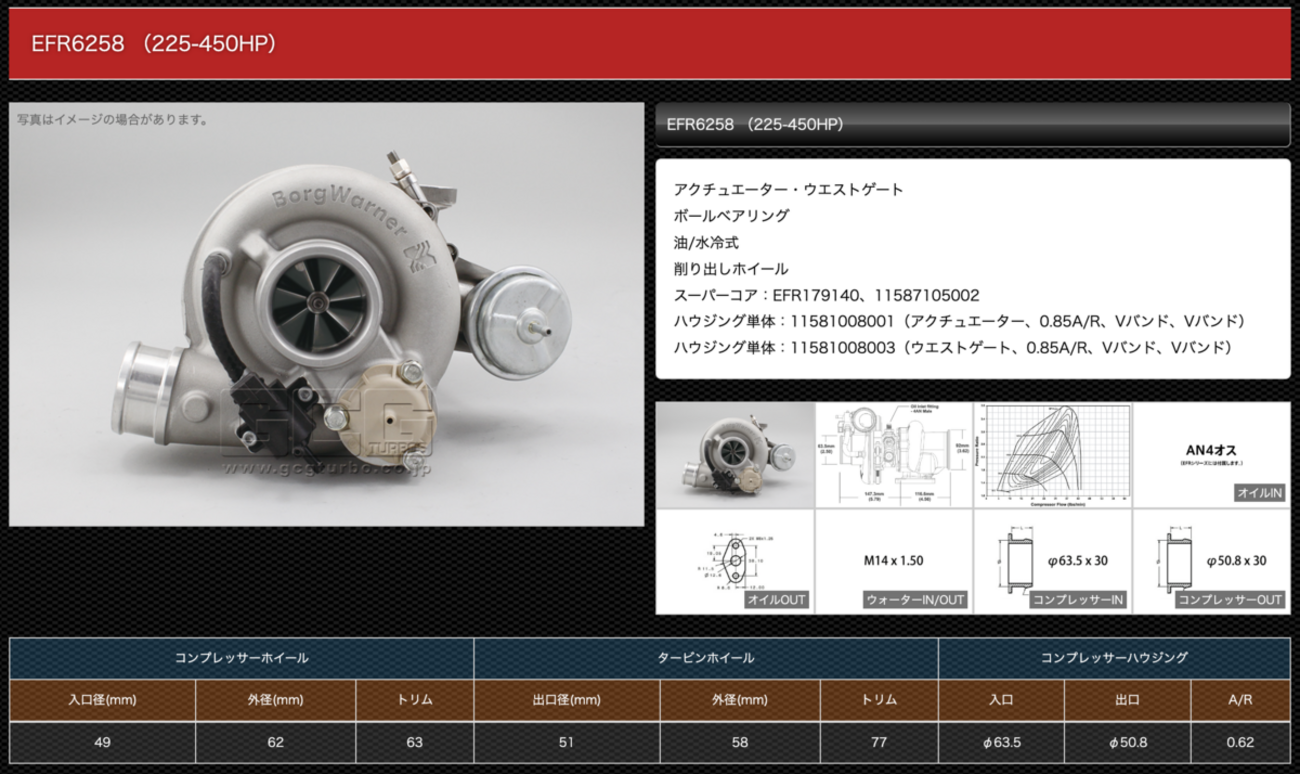The height and width of the screenshot is (774, 1300).
Task: Click the text ボールベアリング
Action: click(731, 215)
